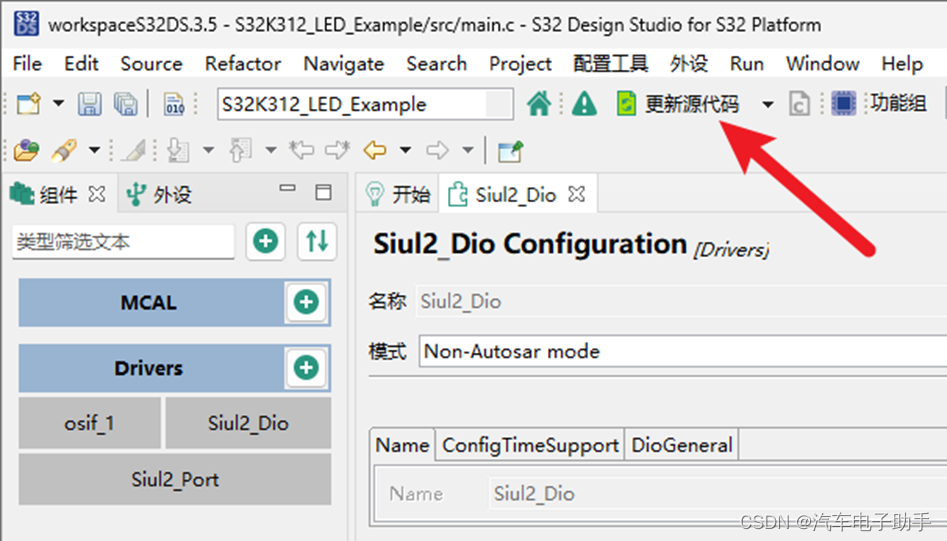Click the Drivers category header

pyautogui.click(x=149, y=368)
